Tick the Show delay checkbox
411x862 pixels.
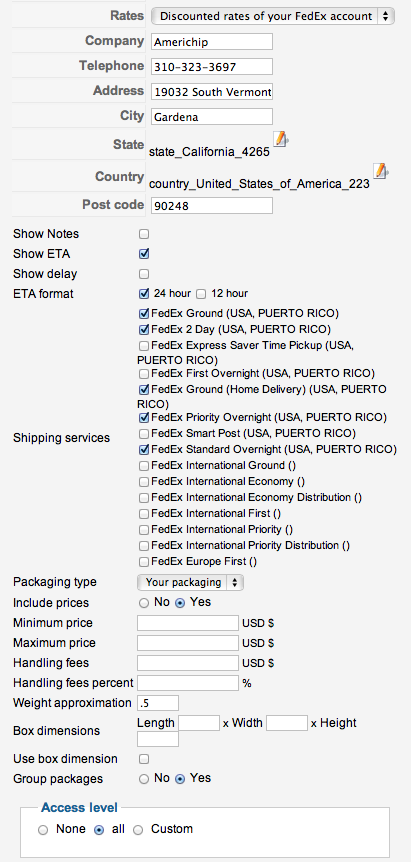click(144, 274)
